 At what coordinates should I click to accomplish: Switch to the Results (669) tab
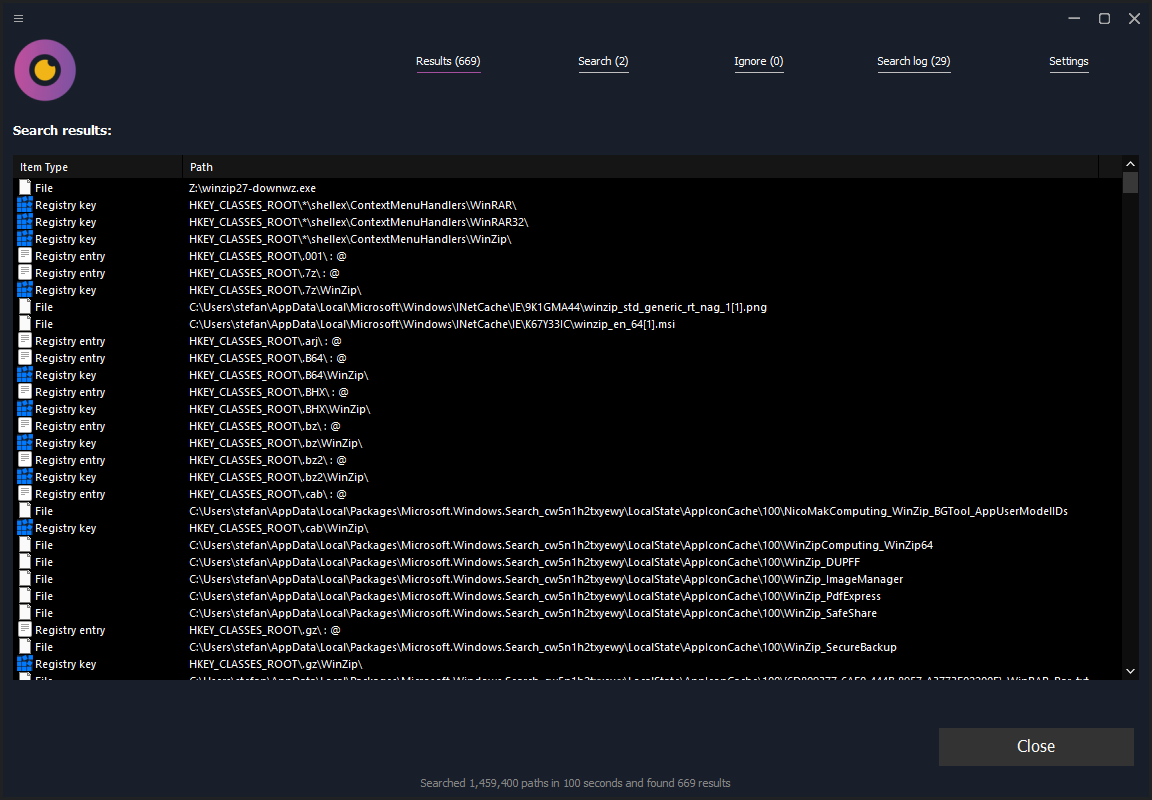[x=448, y=61]
